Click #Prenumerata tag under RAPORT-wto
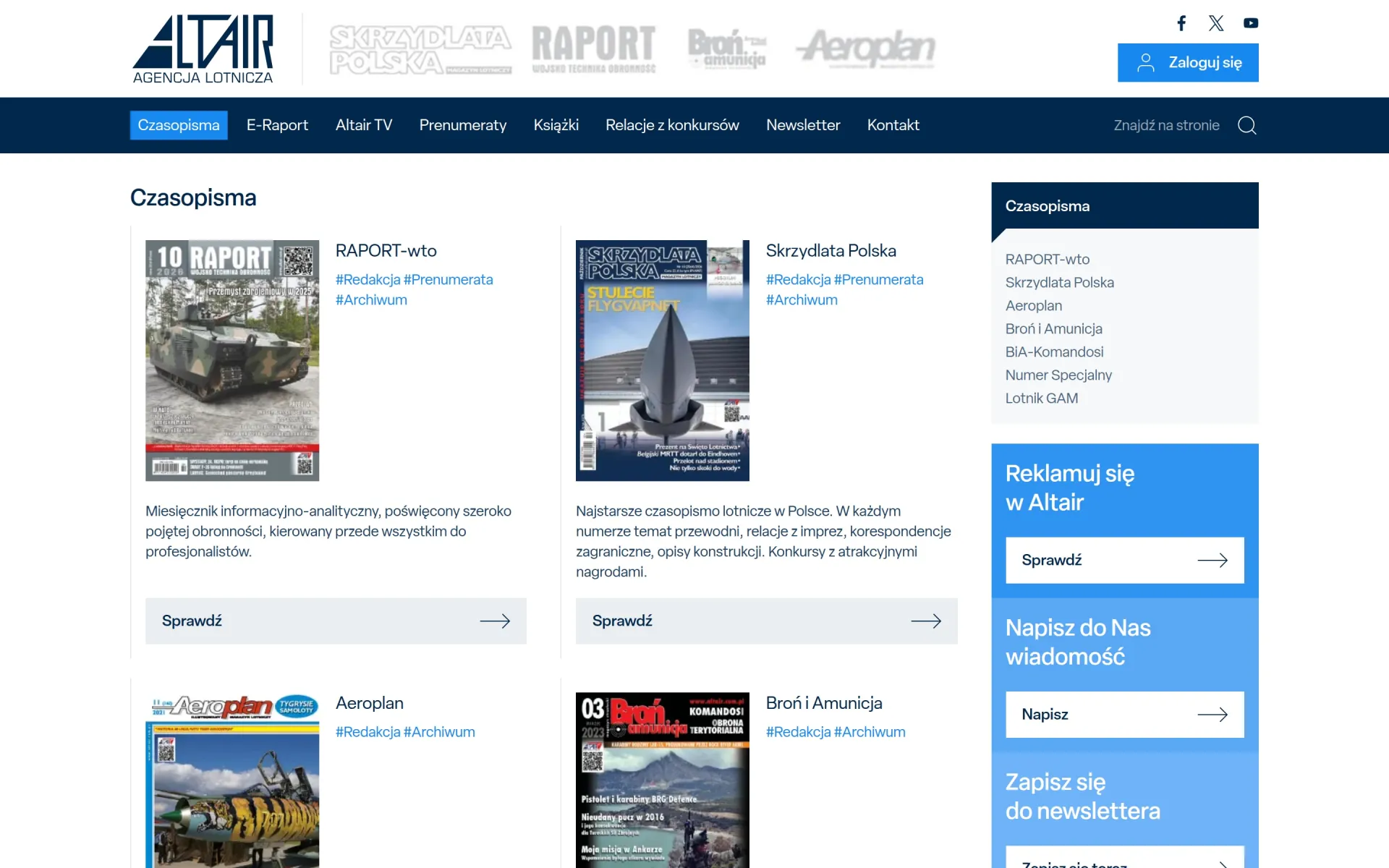 [x=449, y=280]
